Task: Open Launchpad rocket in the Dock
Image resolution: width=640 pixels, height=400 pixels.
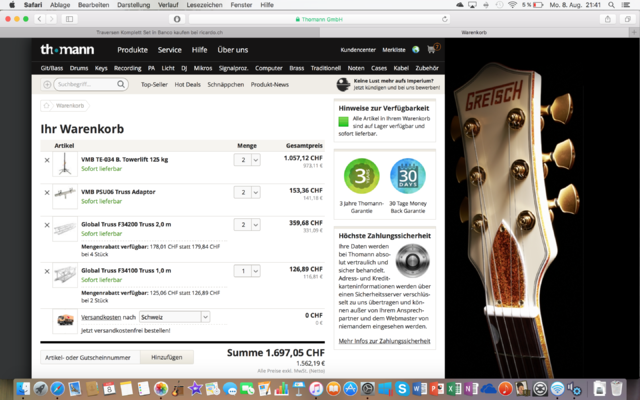Action: (x=40, y=389)
